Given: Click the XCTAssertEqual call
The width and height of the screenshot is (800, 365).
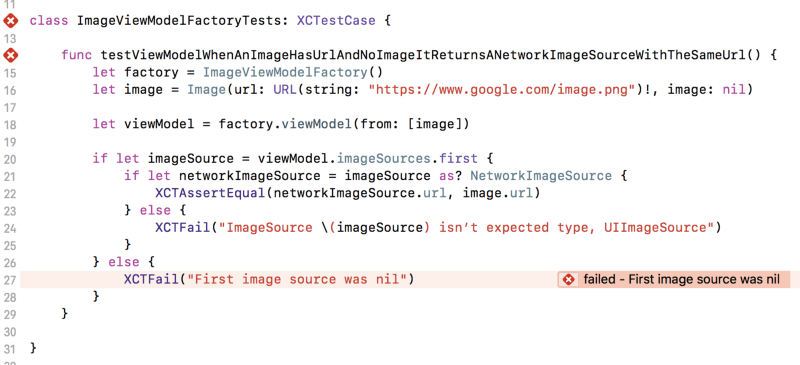Looking at the screenshot, I should [211, 194].
